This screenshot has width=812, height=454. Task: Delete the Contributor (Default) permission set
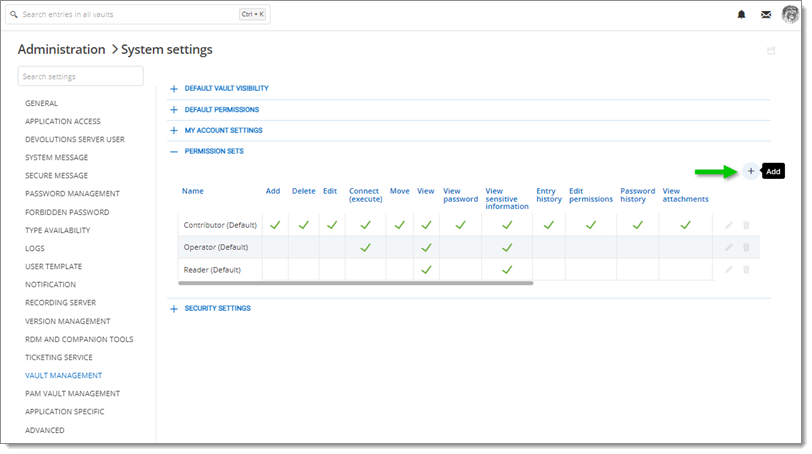coord(746,225)
